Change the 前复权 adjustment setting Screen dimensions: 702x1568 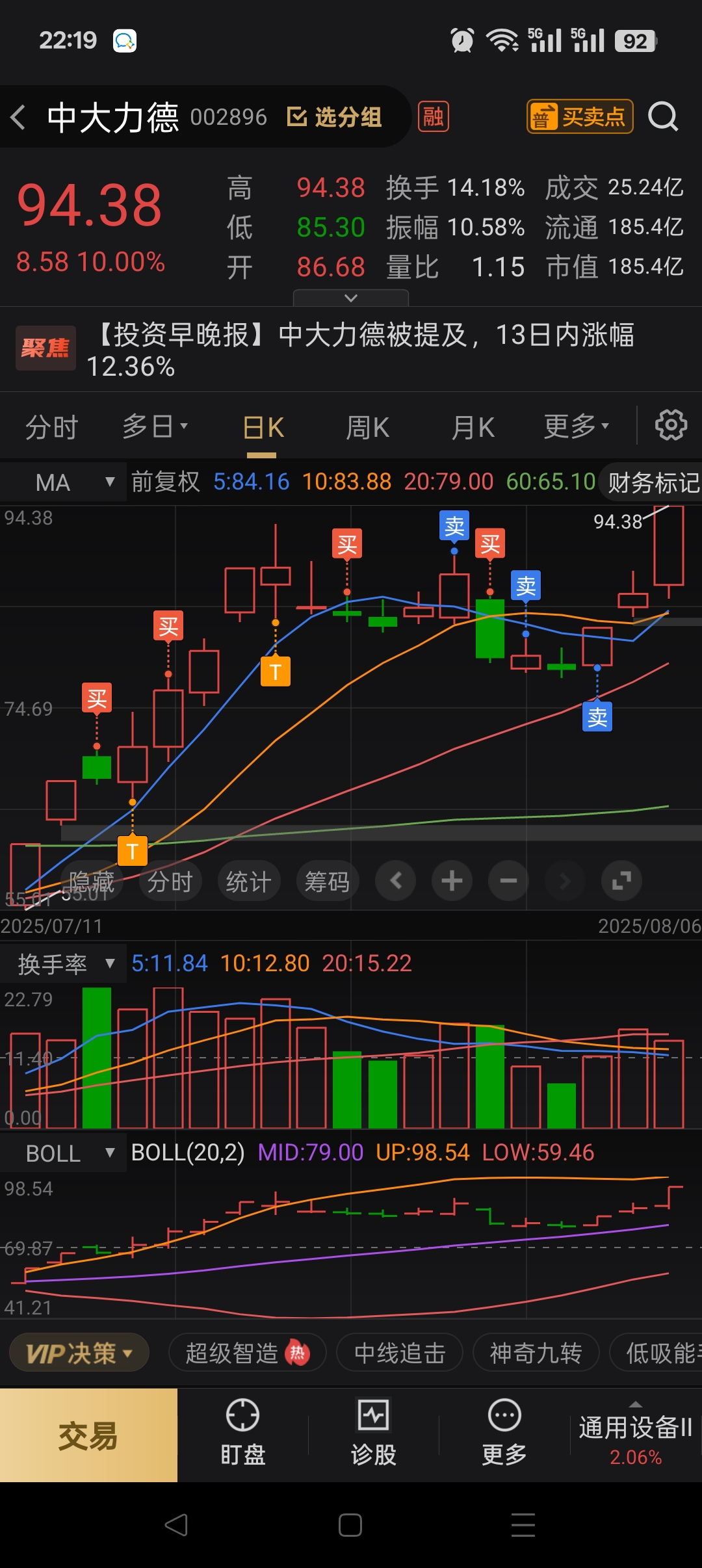coord(166,482)
